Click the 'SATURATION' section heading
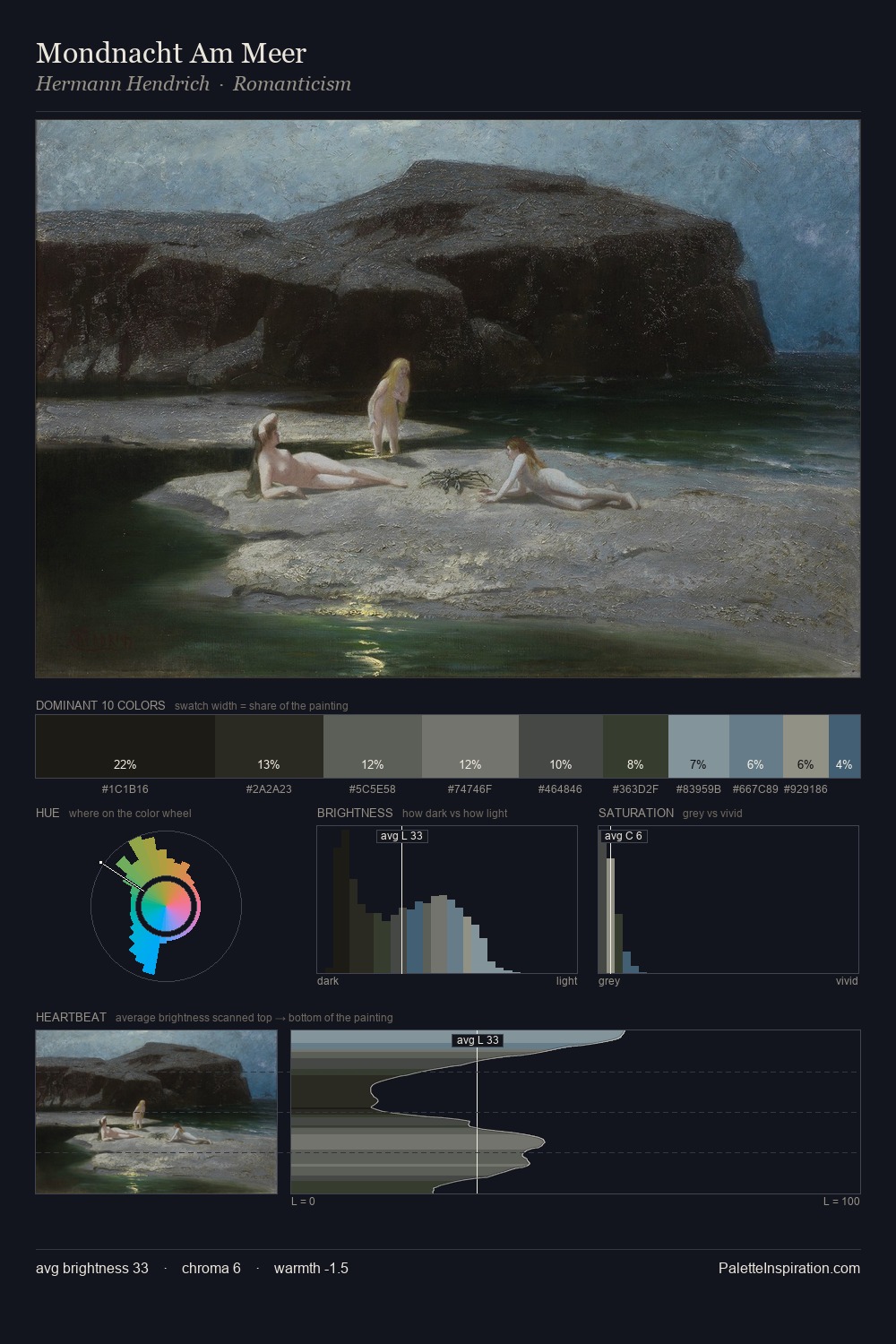 [636, 813]
